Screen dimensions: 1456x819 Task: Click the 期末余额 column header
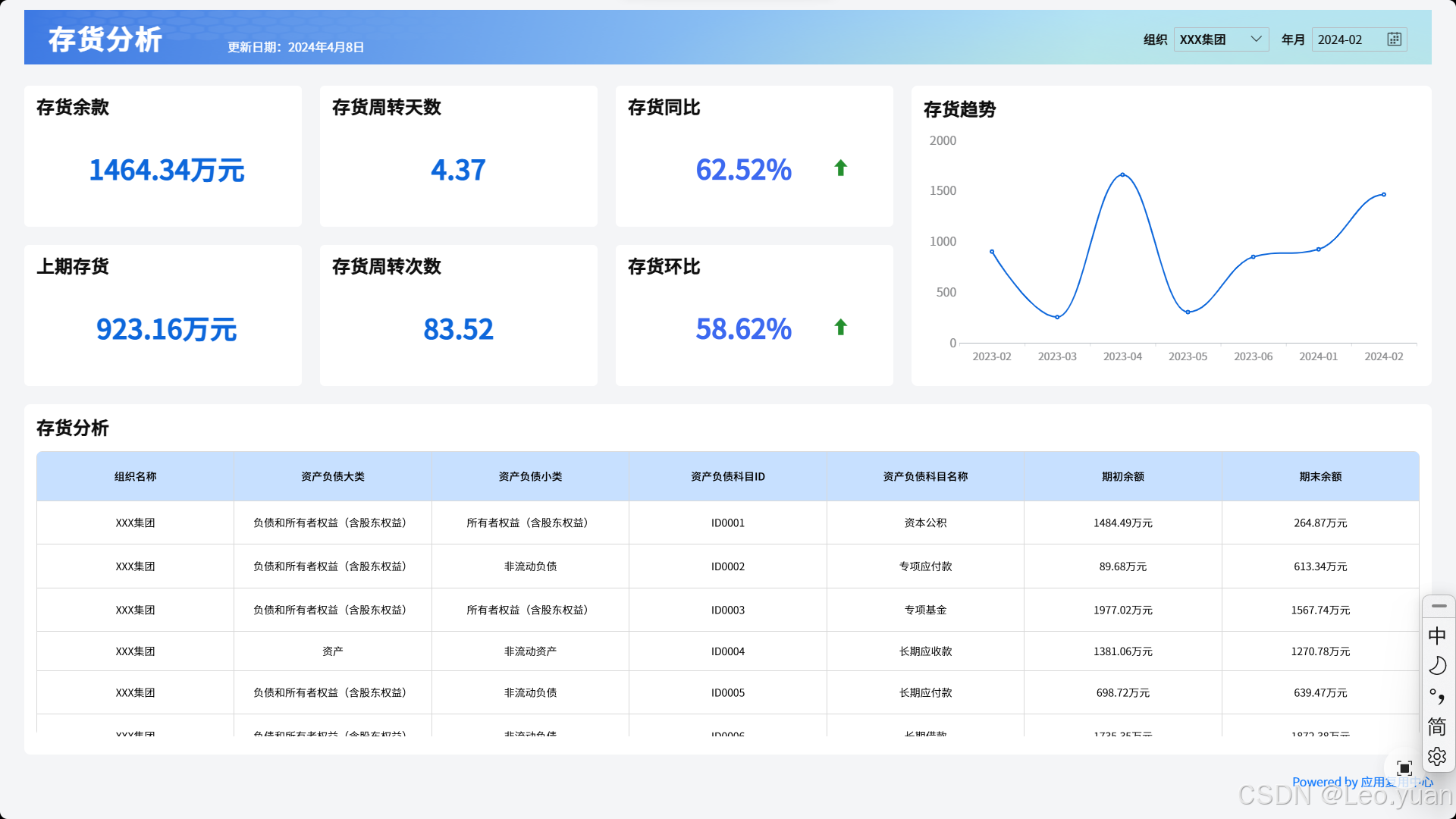[1319, 476]
